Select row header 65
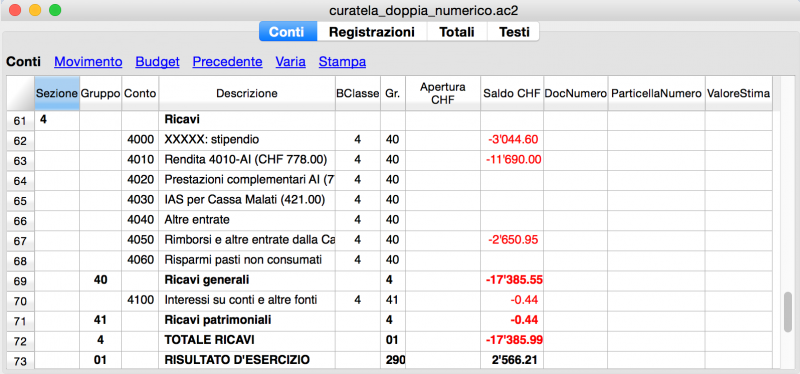Image resolution: width=800 pixels, height=374 pixels. (x=20, y=201)
